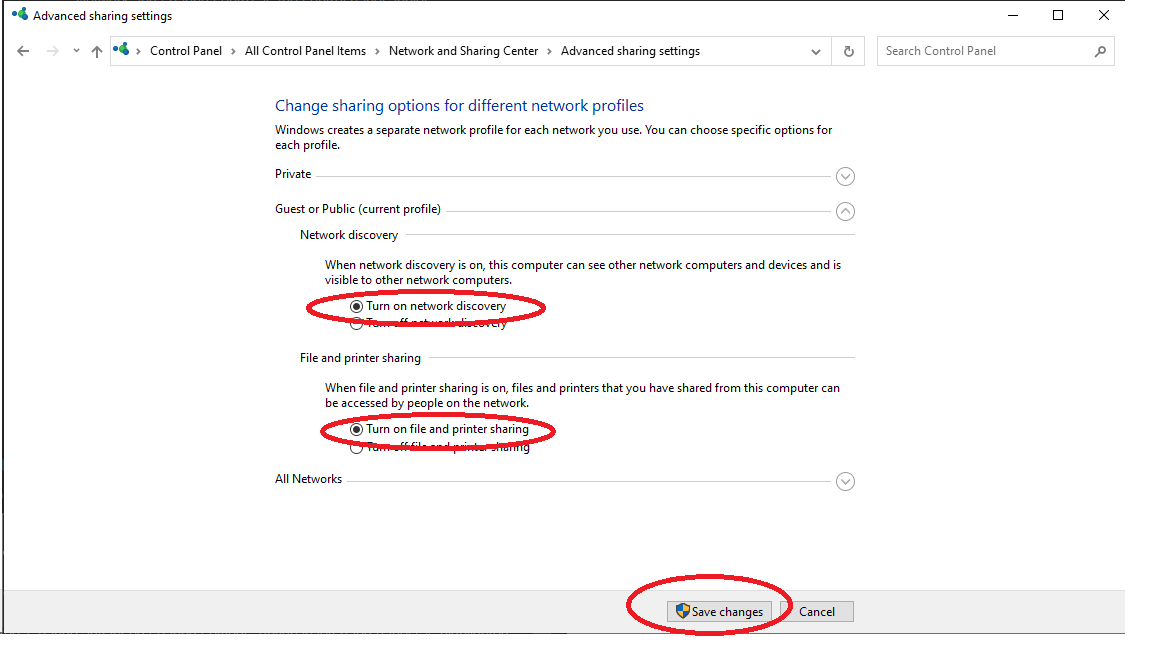
Task: Select Turn on file and printer sharing
Action: pyautogui.click(x=357, y=429)
